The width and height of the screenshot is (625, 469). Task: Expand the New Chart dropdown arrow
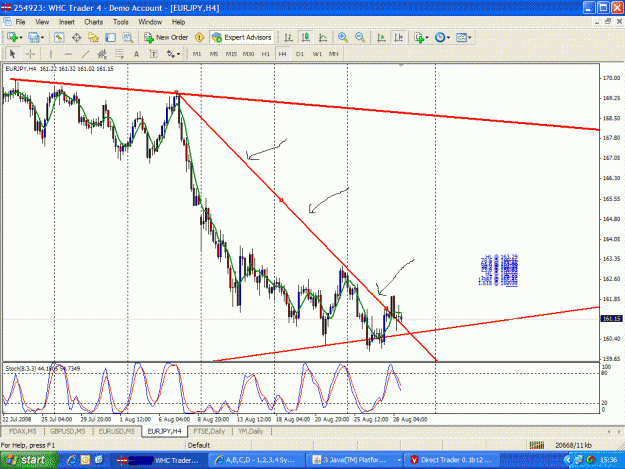pos(21,38)
